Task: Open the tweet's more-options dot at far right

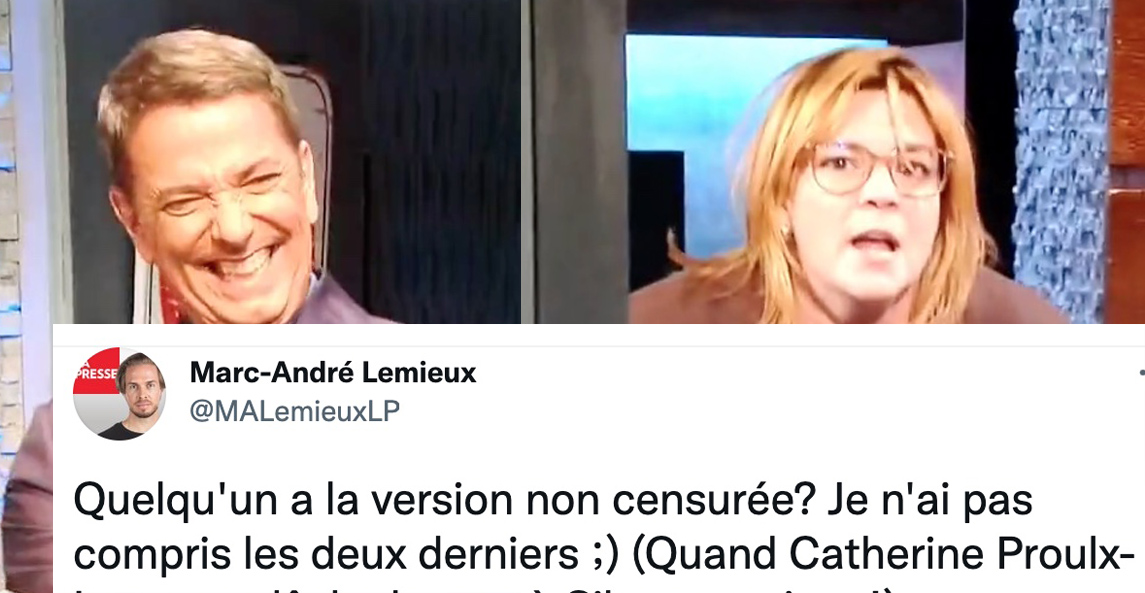Action: coord(1141,373)
